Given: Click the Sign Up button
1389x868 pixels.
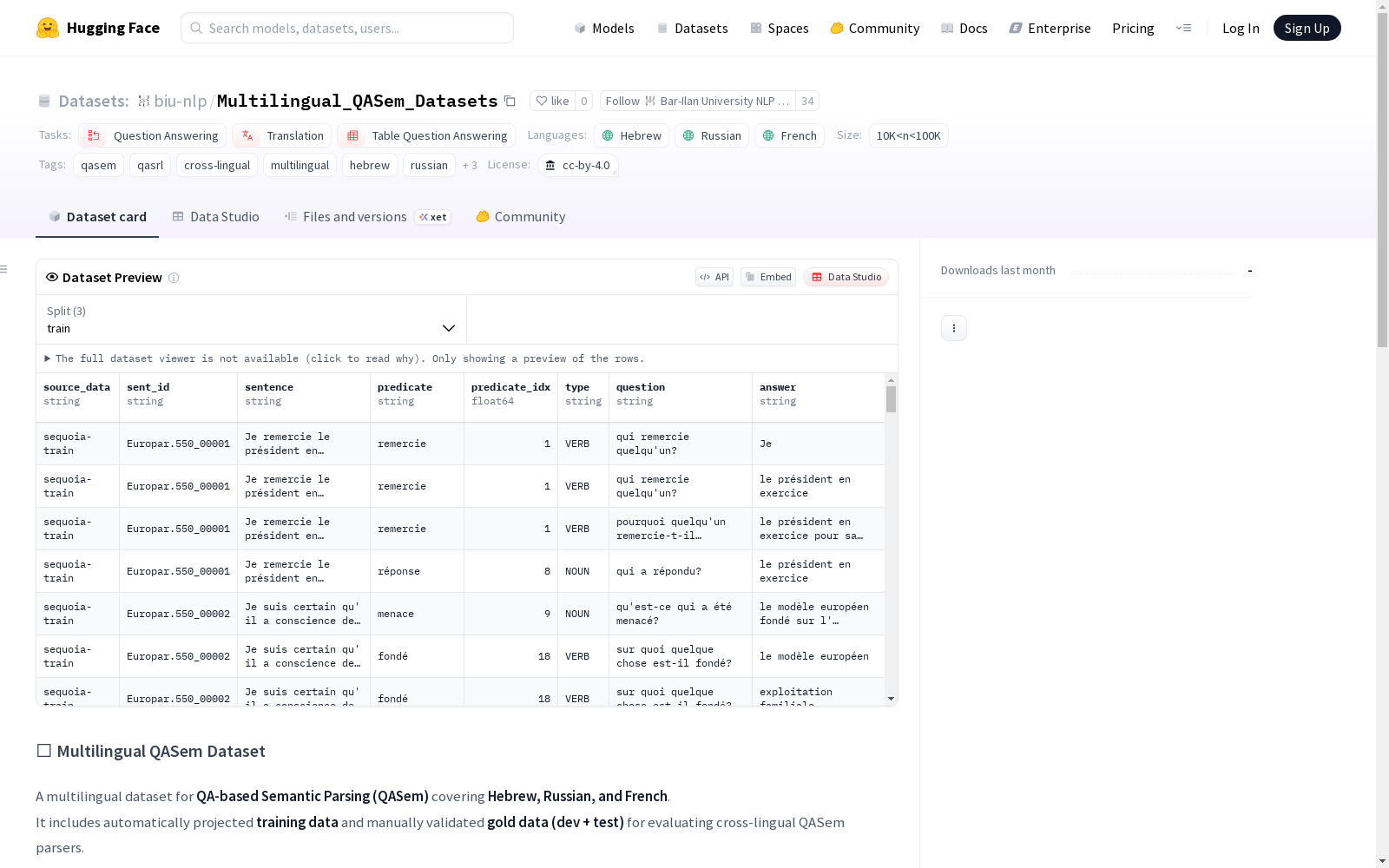Looking at the screenshot, I should [x=1307, y=28].
